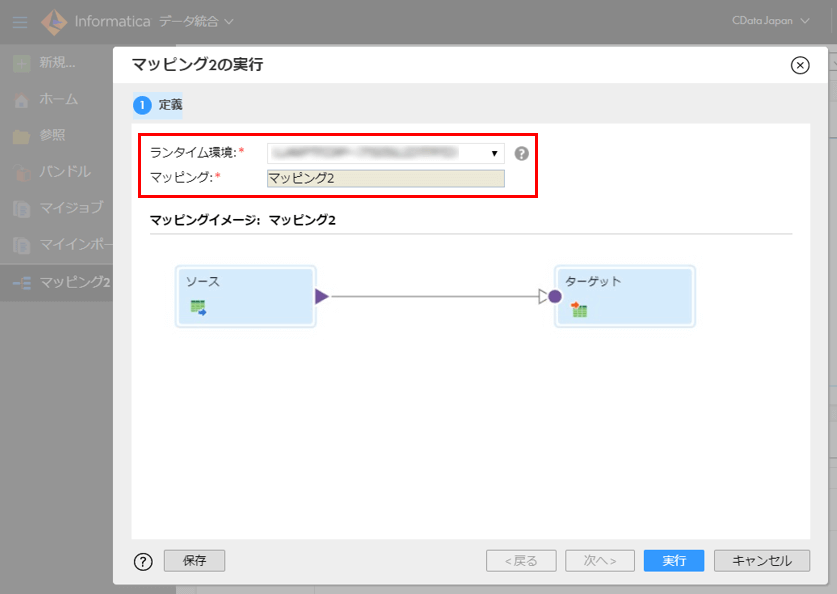Click the target table icon in ターゲット
Screen dimensions: 837x594
coord(579,309)
